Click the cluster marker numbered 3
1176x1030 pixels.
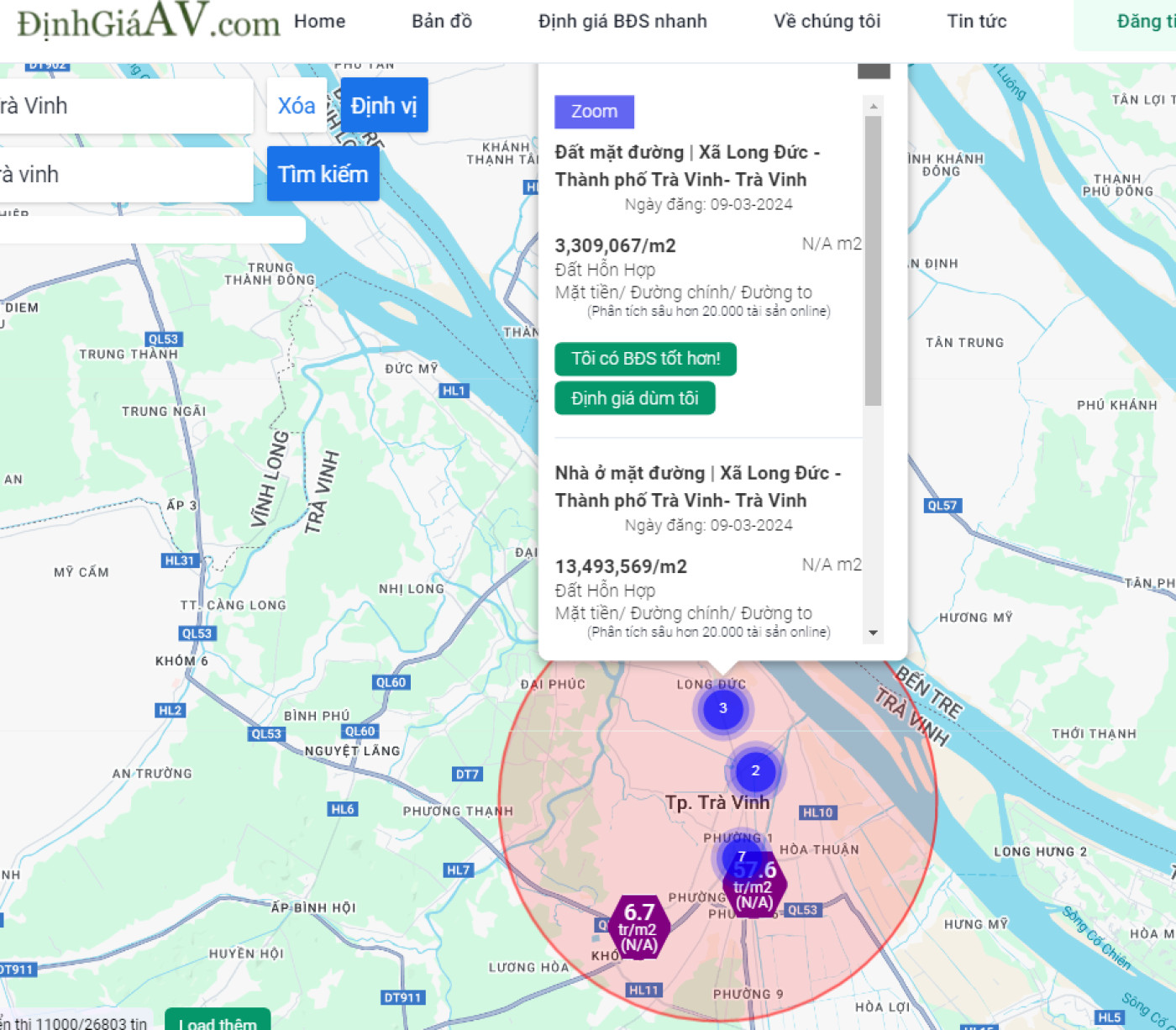(x=722, y=709)
